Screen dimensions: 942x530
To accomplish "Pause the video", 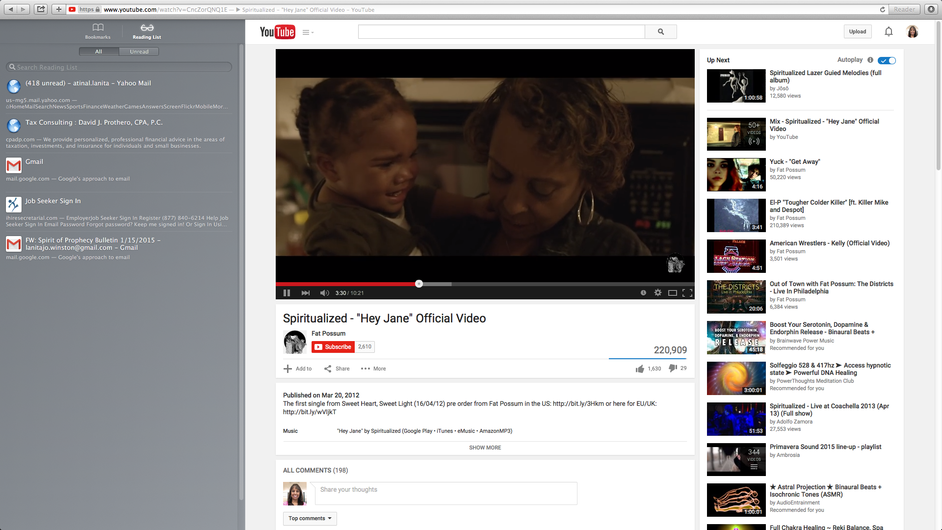I will 287,293.
